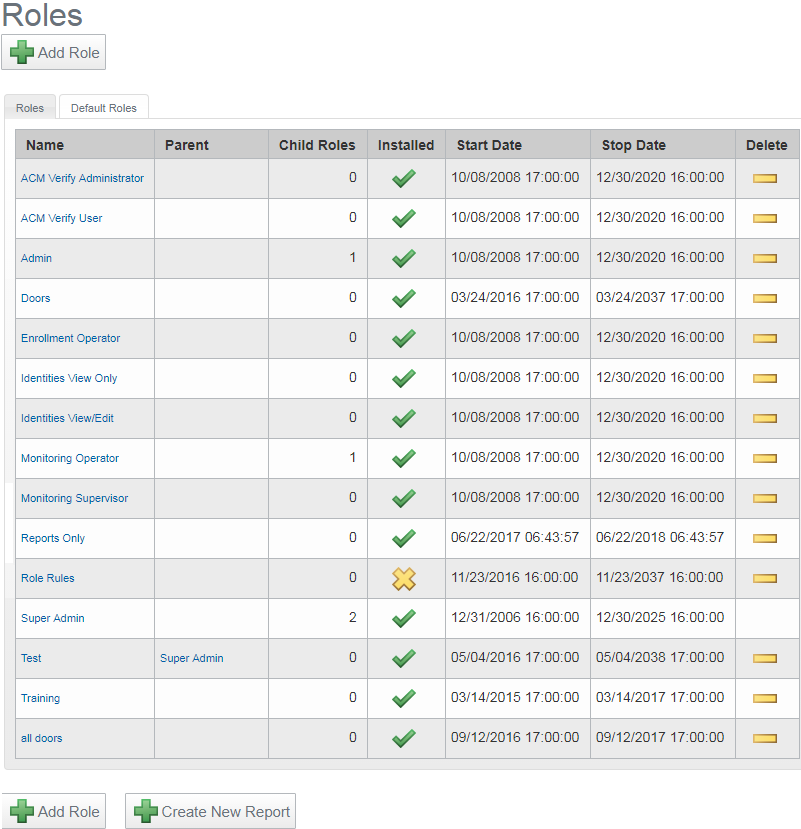Viewport: 801px width, 829px height.
Task: Sort by the Start Date column header
Action: tap(489, 145)
